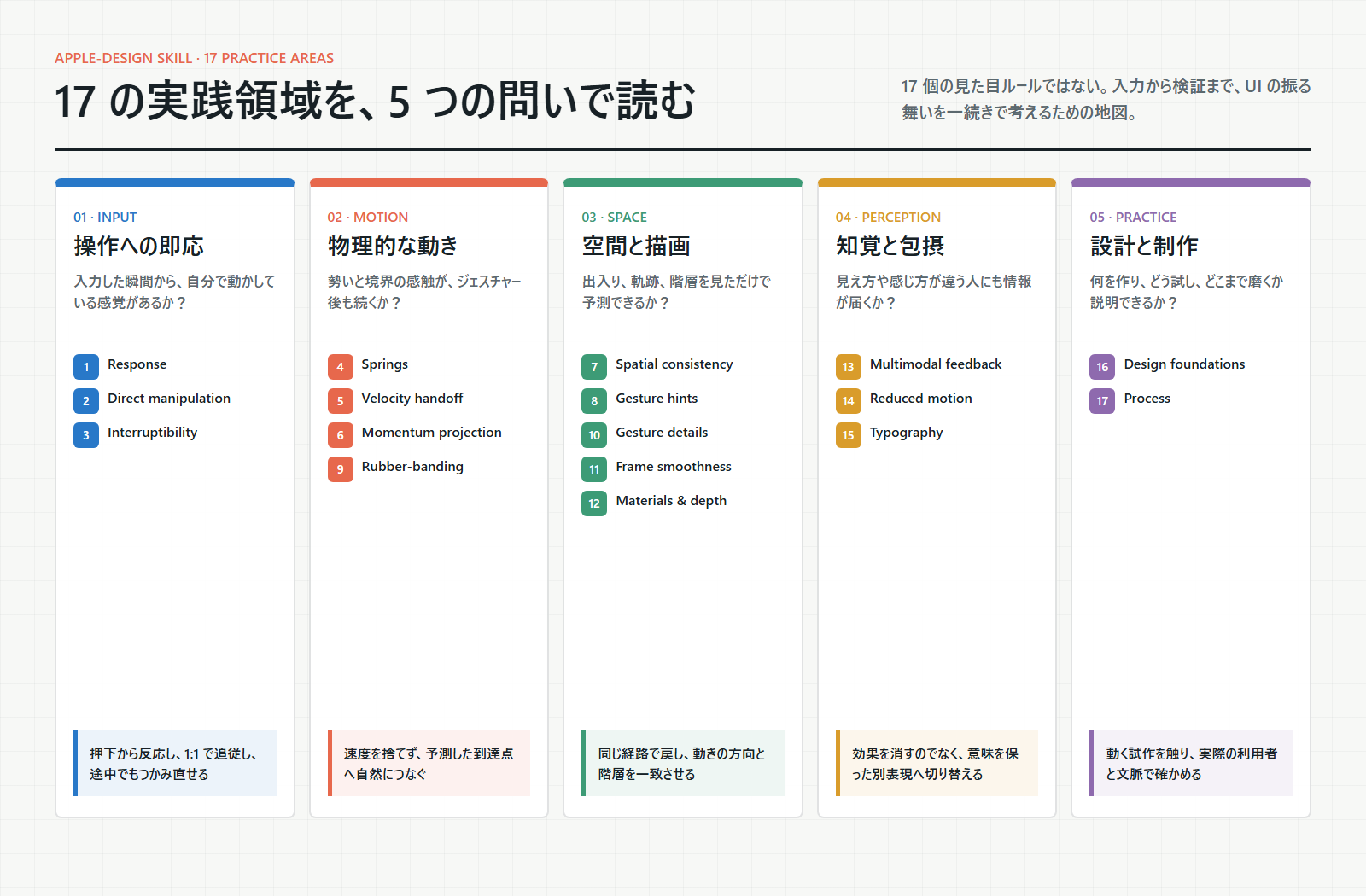
Task: Select the Process text item
Action: point(1147,399)
